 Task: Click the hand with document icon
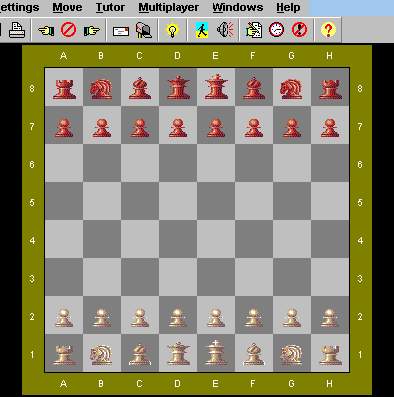coord(254,30)
